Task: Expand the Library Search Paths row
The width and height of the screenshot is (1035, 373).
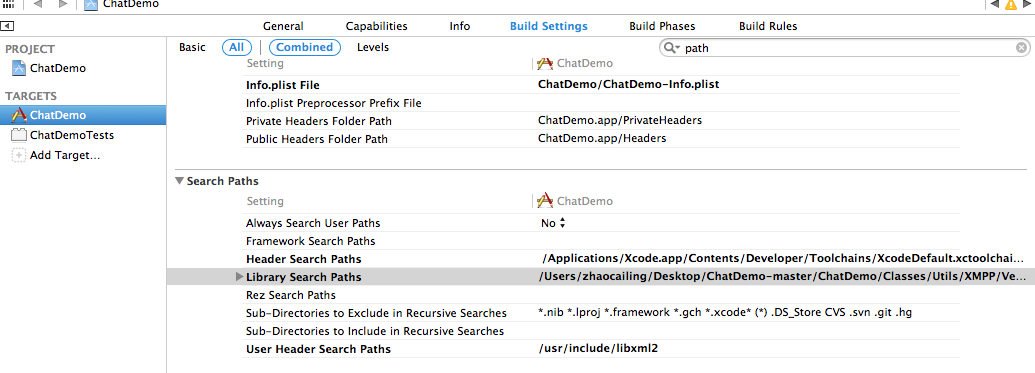Action: pos(240,277)
